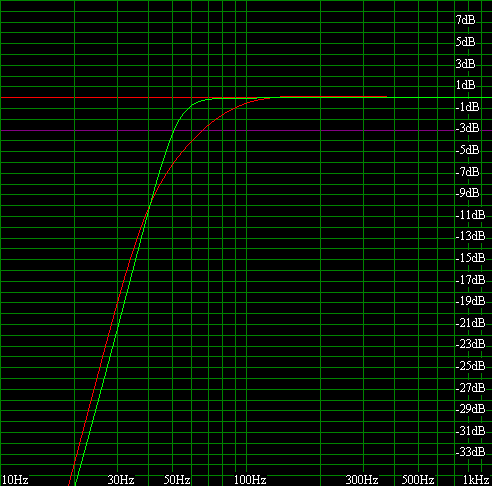Image resolution: width=492 pixels, height=486 pixels.
Task: Click where red curve crosses the purple line
Action: click(203, 130)
